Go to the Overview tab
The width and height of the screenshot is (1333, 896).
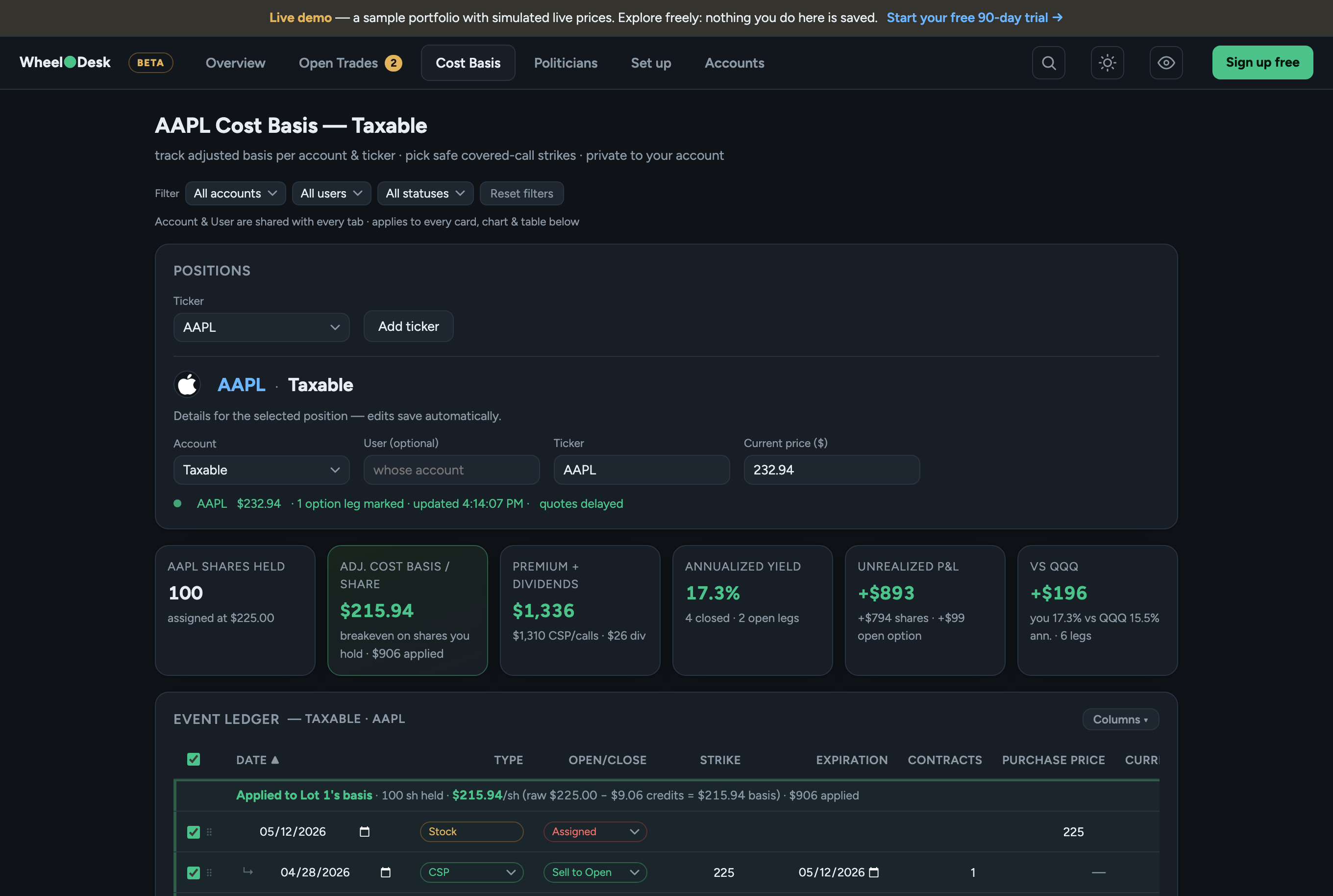pos(235,63)
